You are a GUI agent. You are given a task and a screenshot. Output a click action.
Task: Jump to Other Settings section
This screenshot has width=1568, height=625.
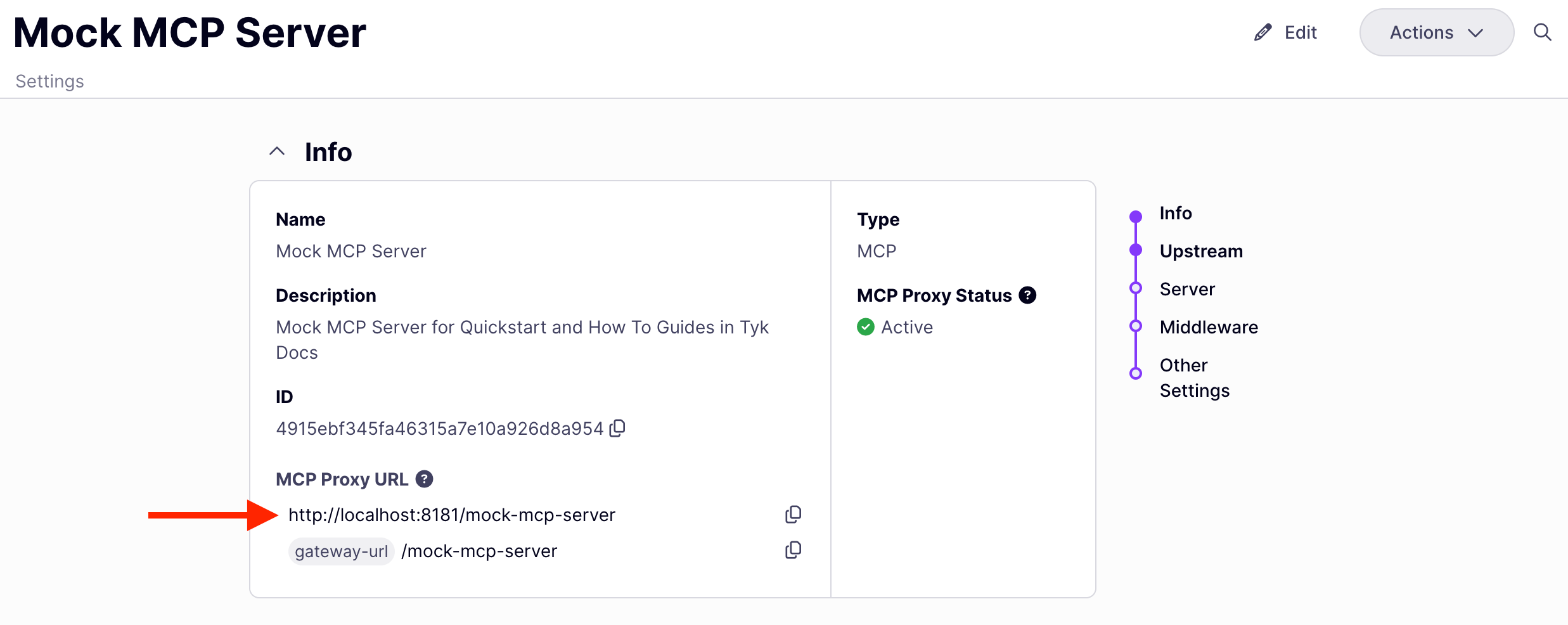1195,378
